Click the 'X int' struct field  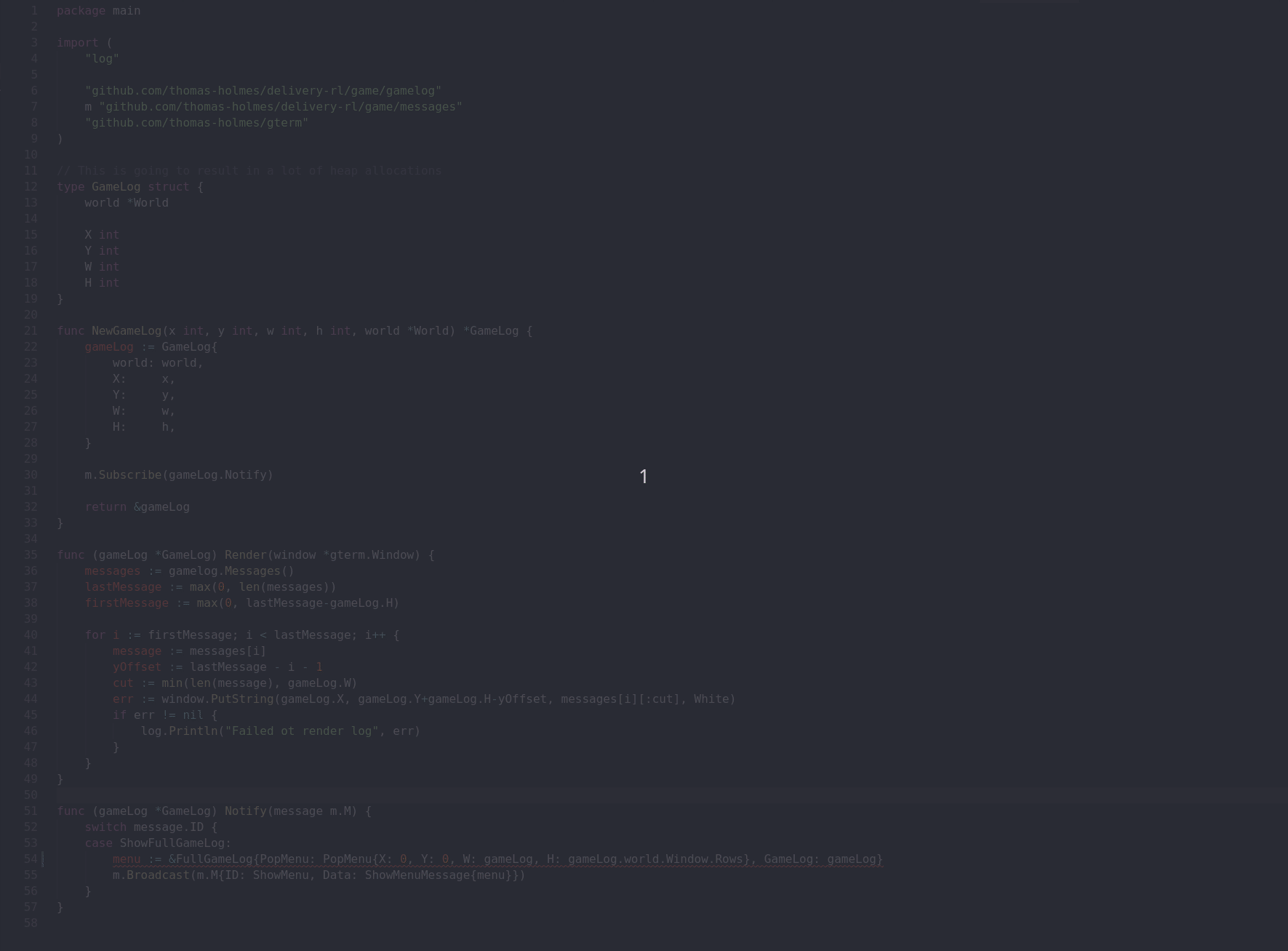pos(102,235)
